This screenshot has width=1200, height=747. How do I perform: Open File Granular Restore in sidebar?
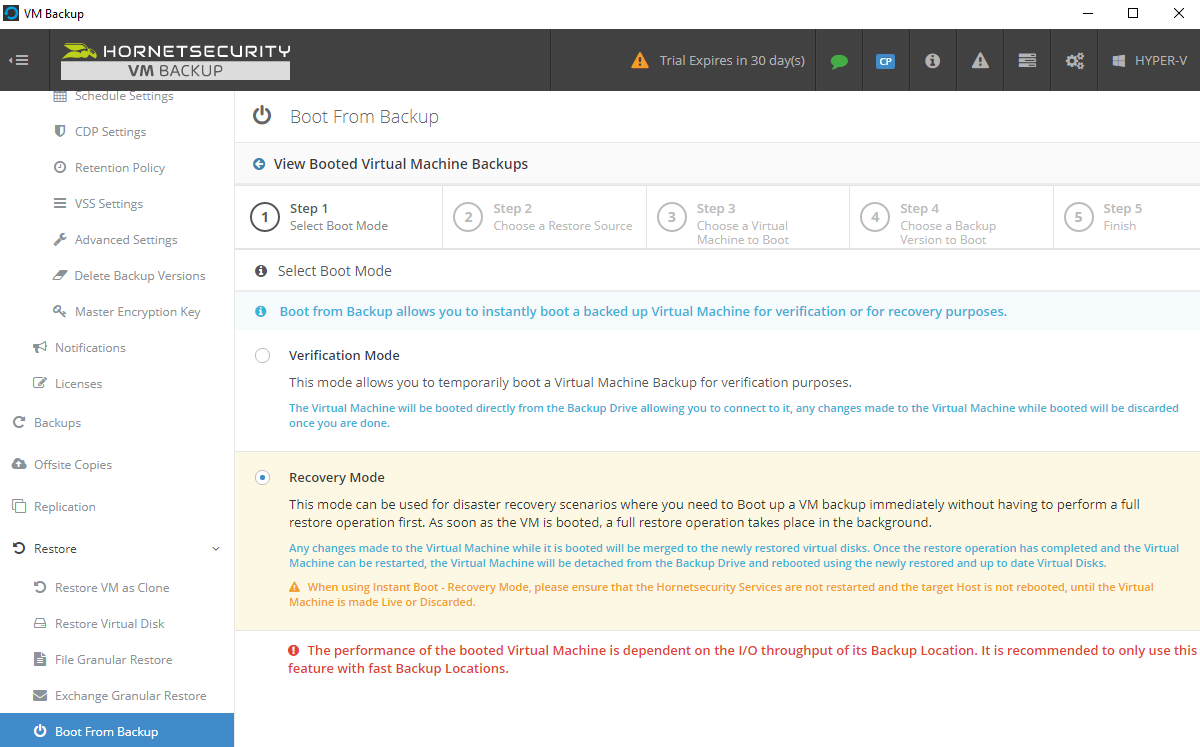point(113,660)
